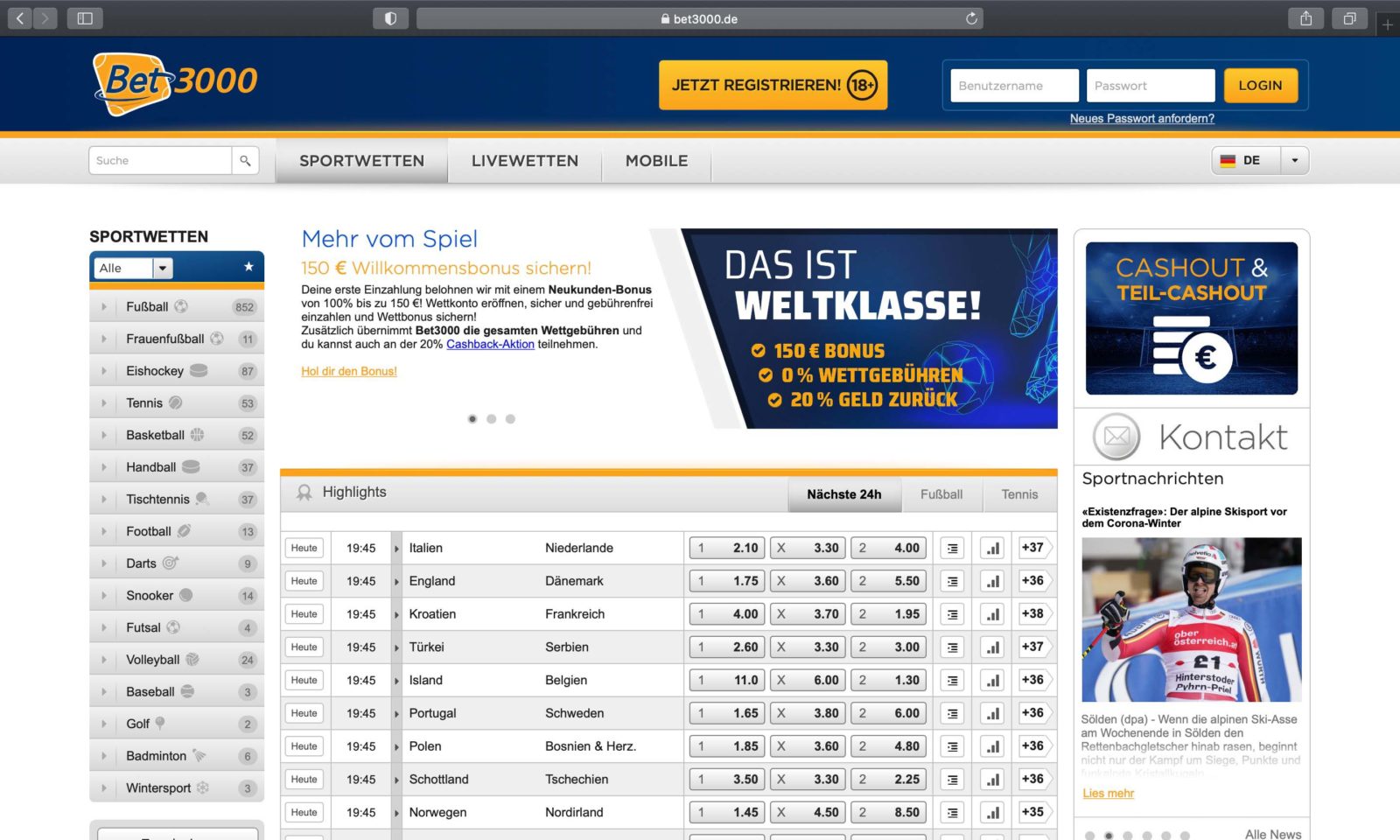Click the JETZT REGISTRIEREN button

click(772, 84)
